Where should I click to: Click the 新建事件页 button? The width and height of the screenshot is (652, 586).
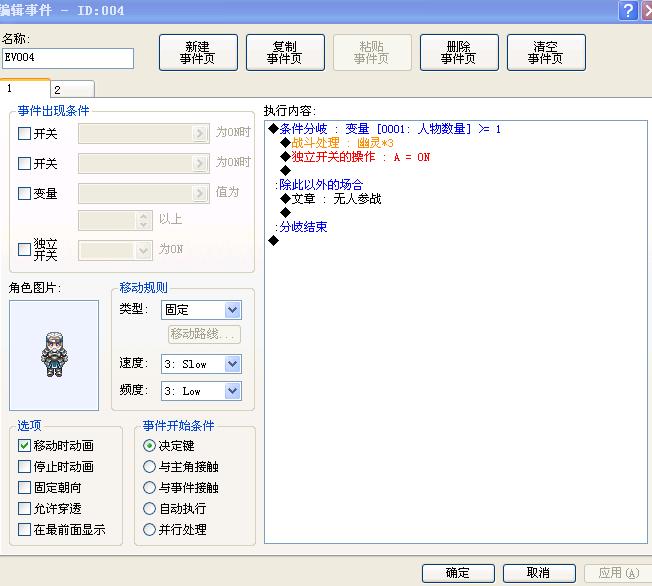[x=198, y=52]
